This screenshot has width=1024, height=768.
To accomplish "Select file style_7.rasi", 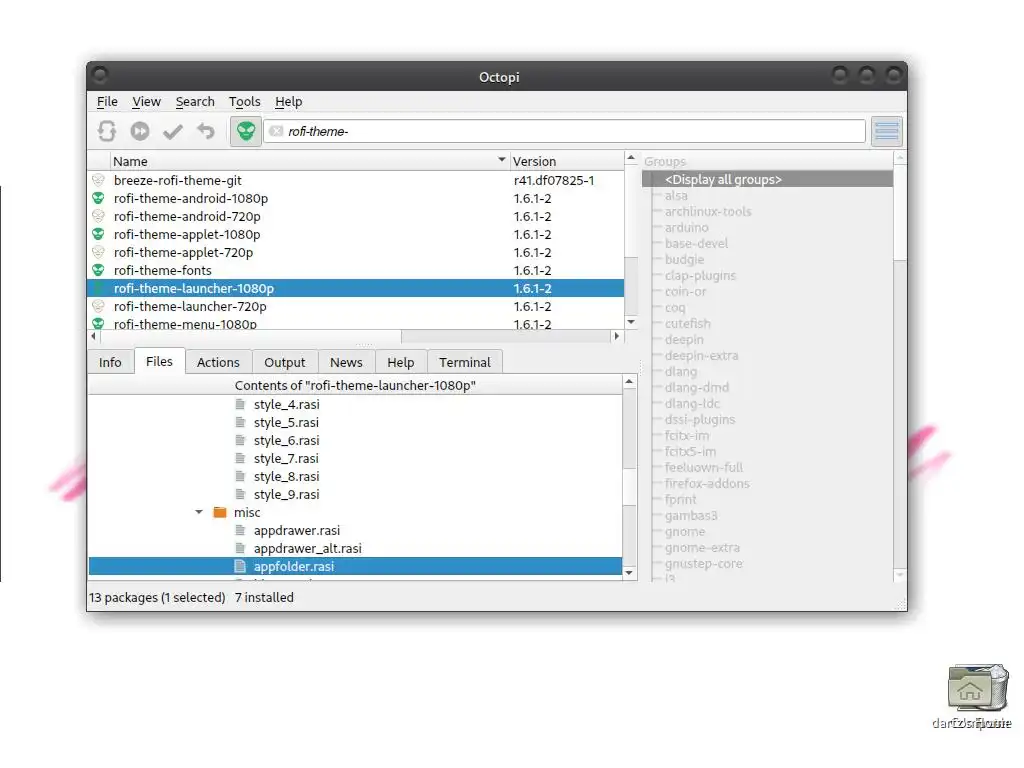I will [287, 458].
